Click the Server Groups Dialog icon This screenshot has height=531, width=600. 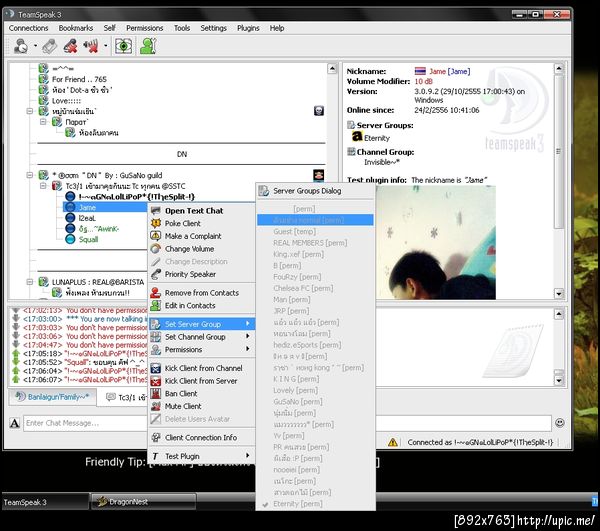pos(263,191)
